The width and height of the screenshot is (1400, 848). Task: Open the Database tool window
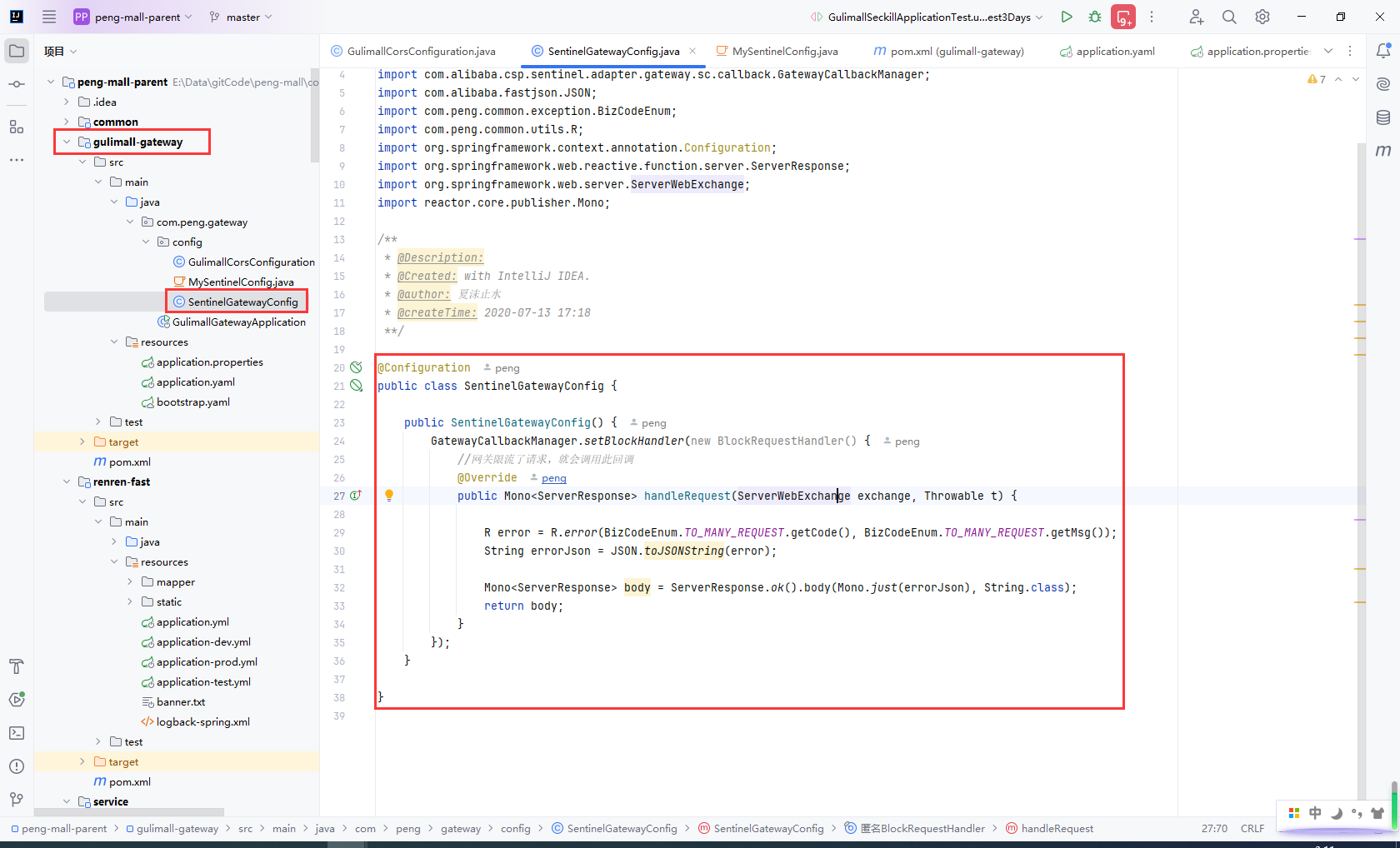[x=1383, y=117]
